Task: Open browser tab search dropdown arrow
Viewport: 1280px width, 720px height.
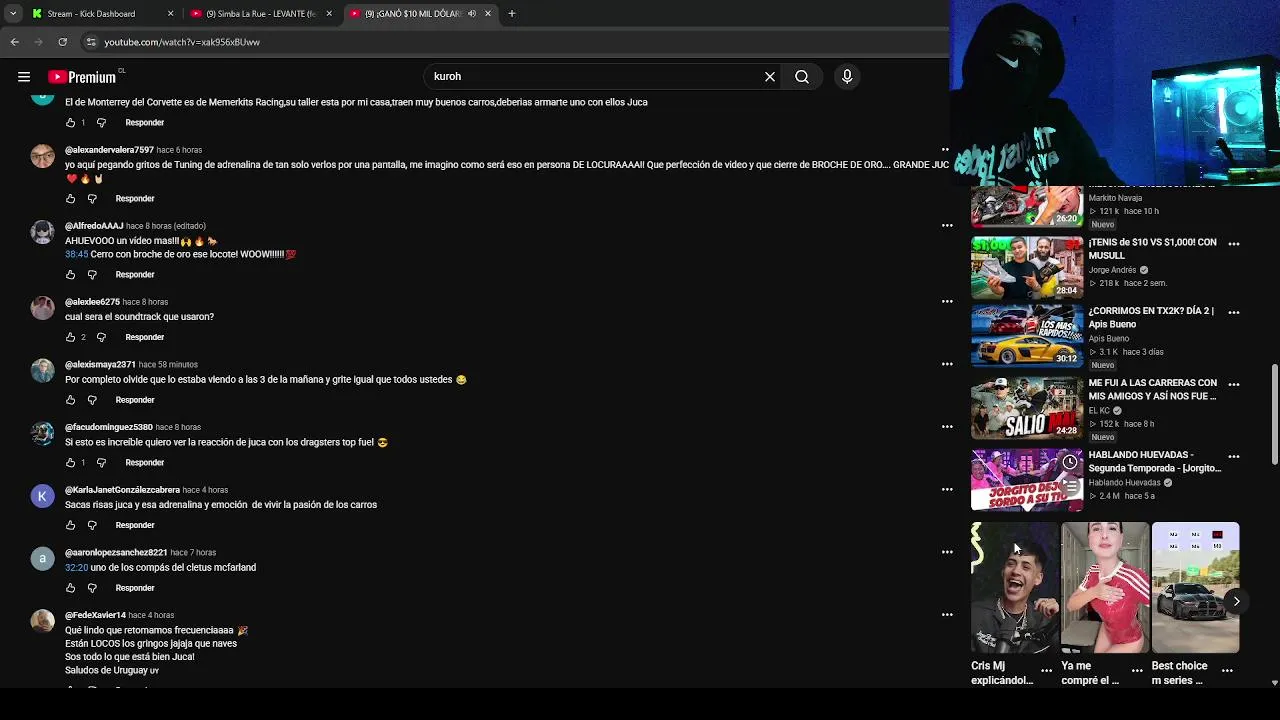Action: tap(13, 14)
